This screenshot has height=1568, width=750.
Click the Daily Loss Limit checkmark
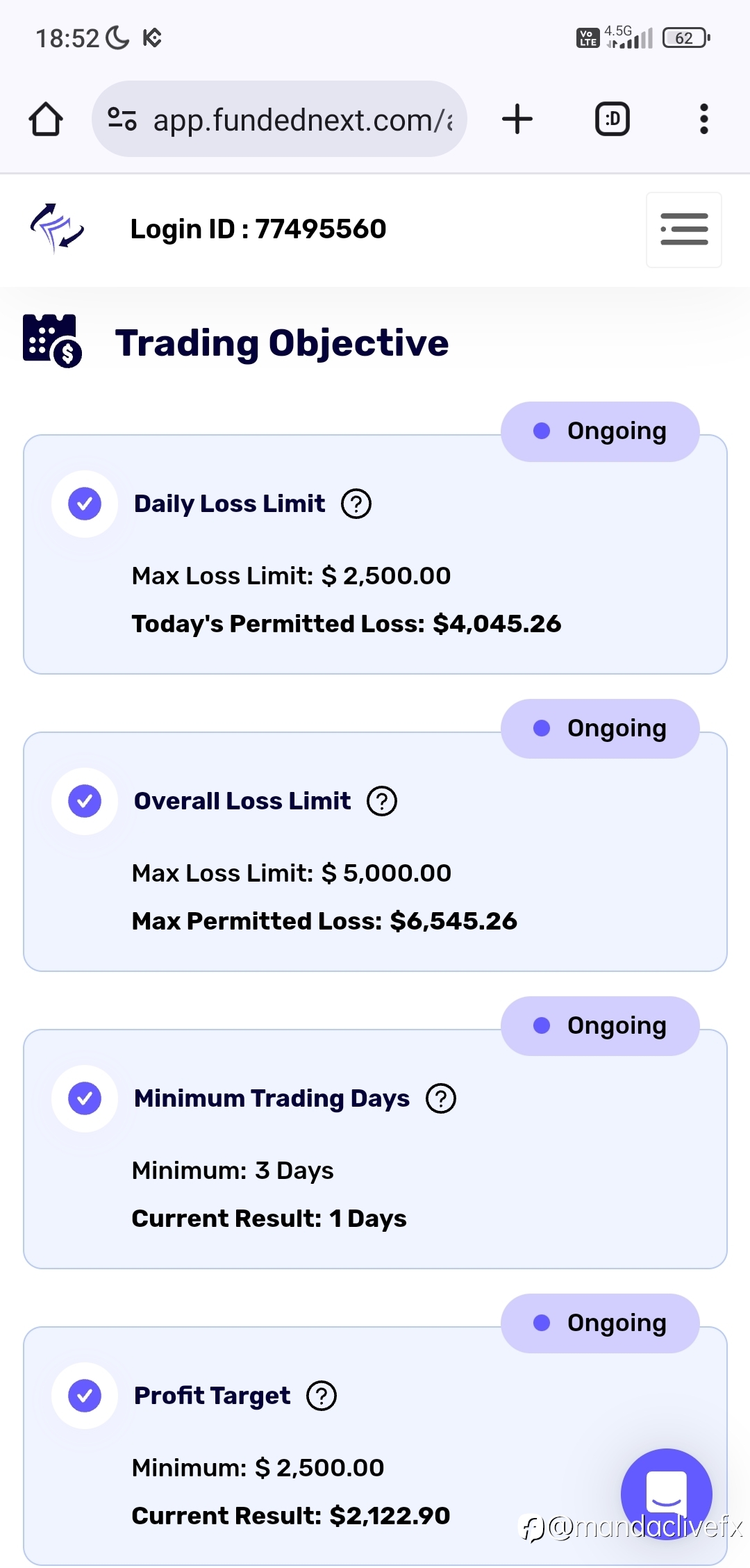(x=85, y=504)
